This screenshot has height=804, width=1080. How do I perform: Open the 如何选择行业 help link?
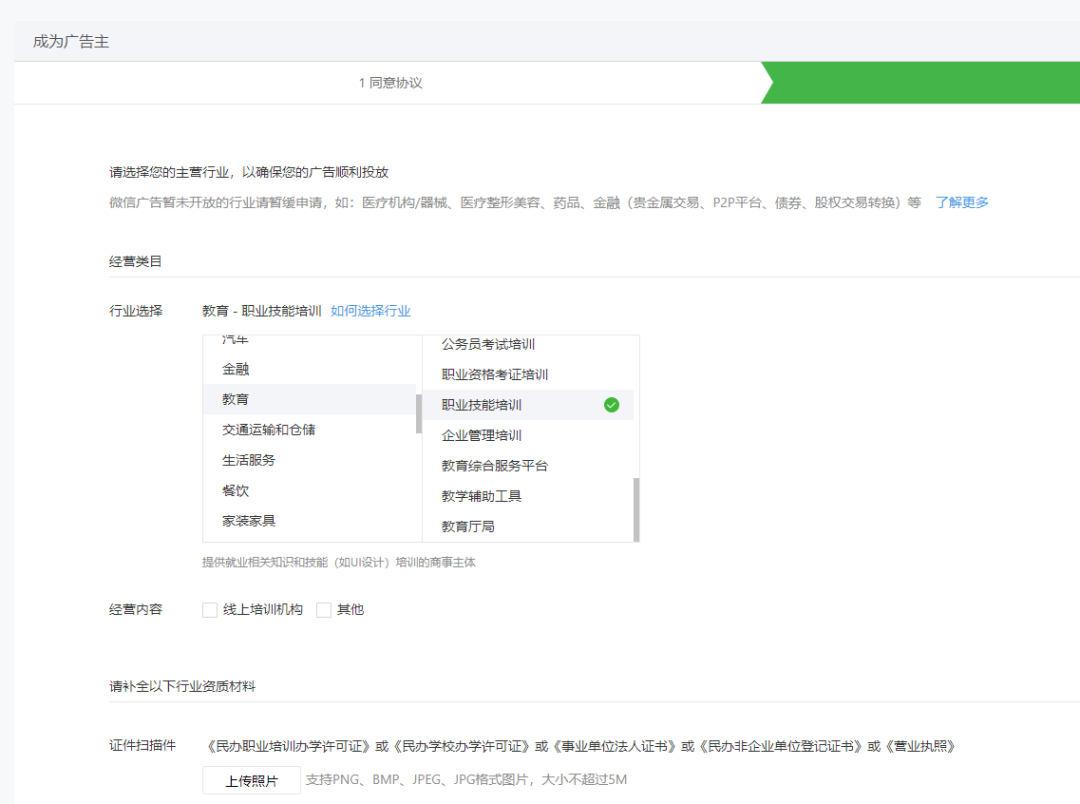(371, 311)
